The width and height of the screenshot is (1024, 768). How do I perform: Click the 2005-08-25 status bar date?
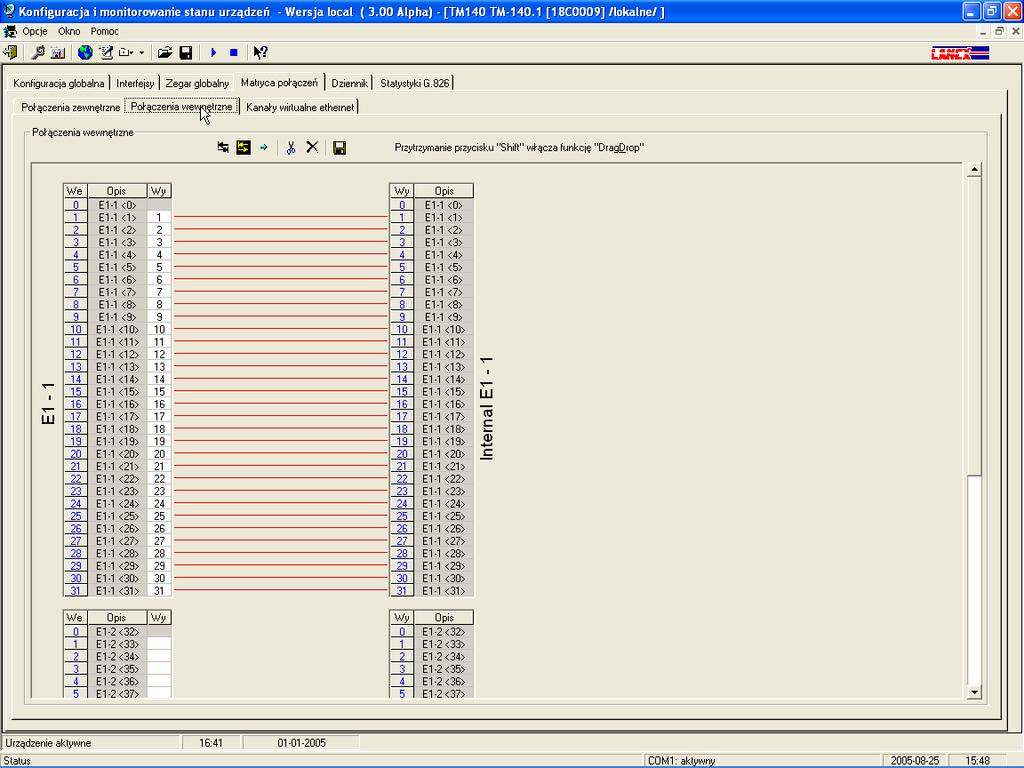[x=914, y=761]
